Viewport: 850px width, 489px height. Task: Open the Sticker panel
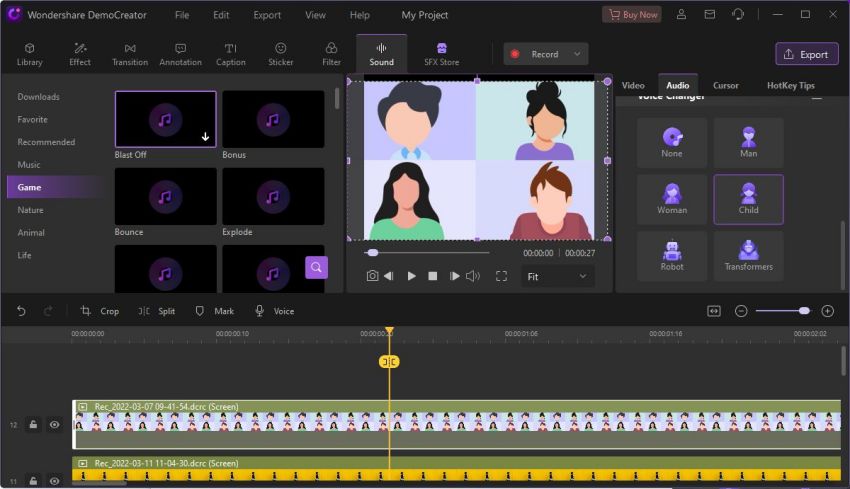click(x=280, y=54)
